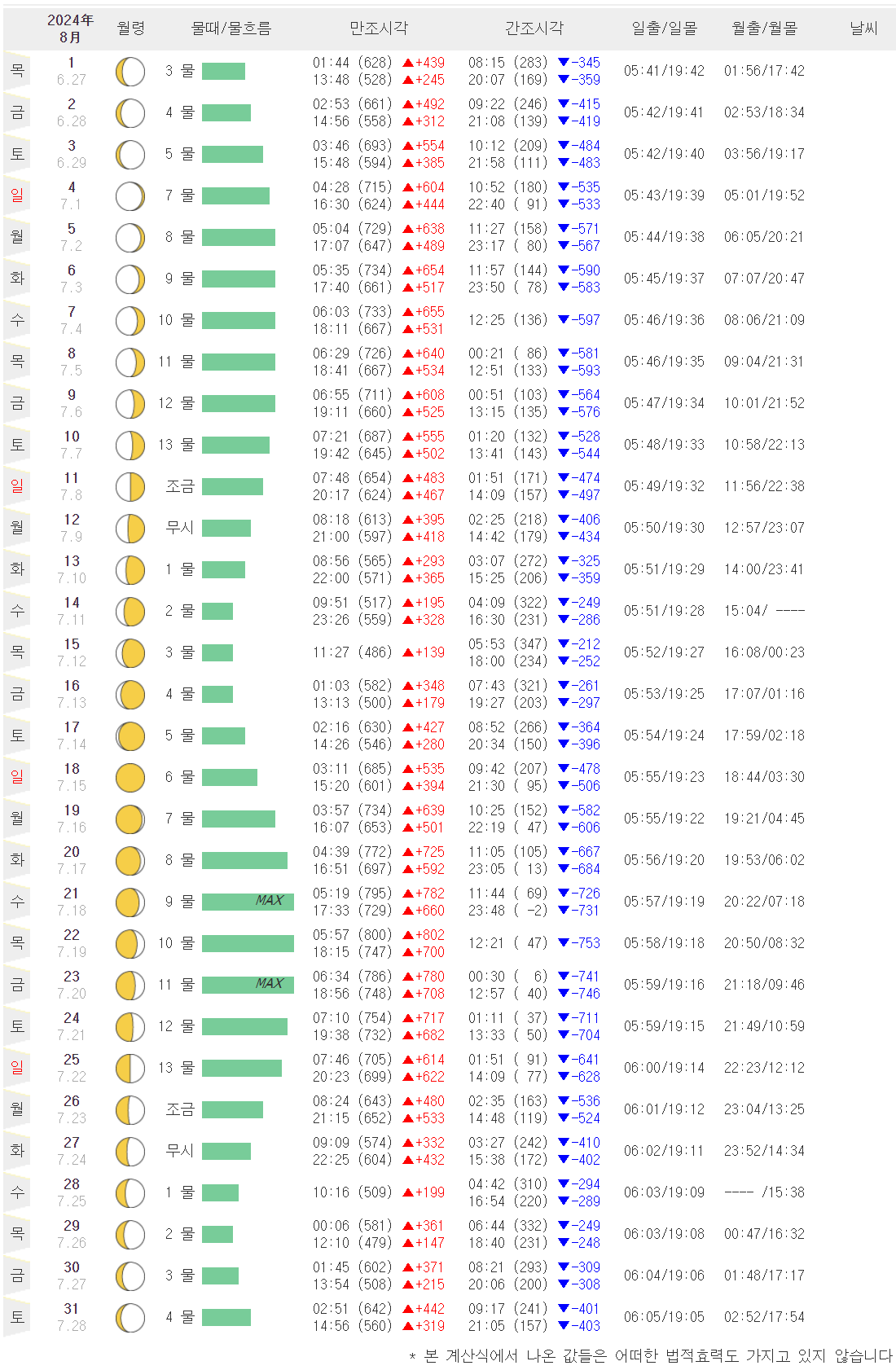This screenshot has width=896, height=1370.
Task: Click low tide time 12:25 (136)
Action: [x=507, y=320]
